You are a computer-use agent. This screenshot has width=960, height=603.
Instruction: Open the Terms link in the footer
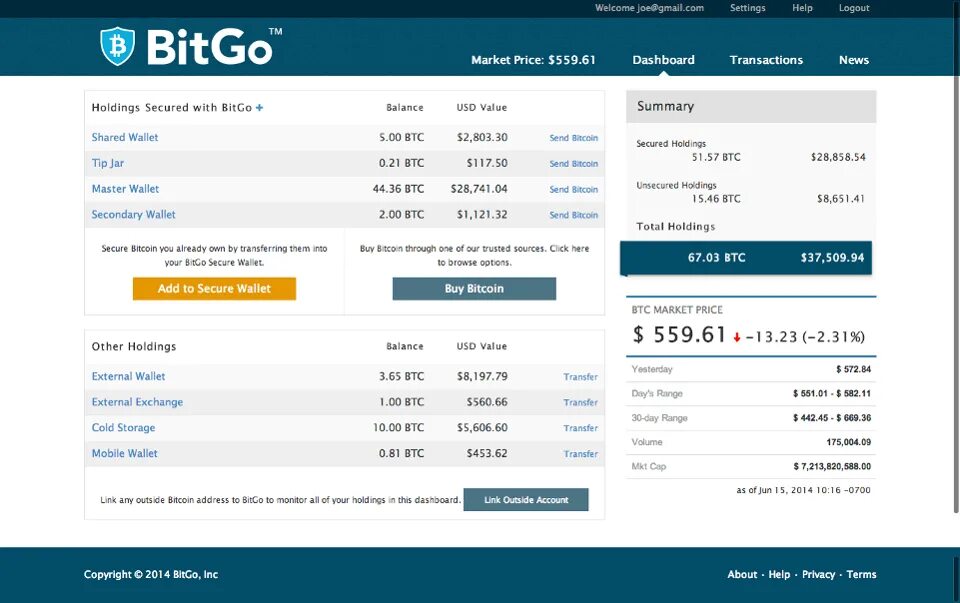click(861, 574)
